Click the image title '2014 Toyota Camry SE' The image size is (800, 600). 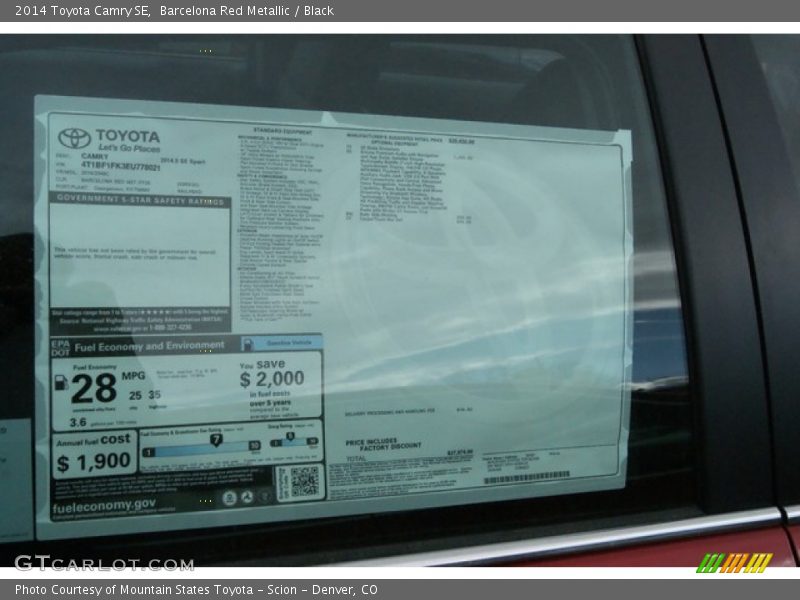(82, 11)
